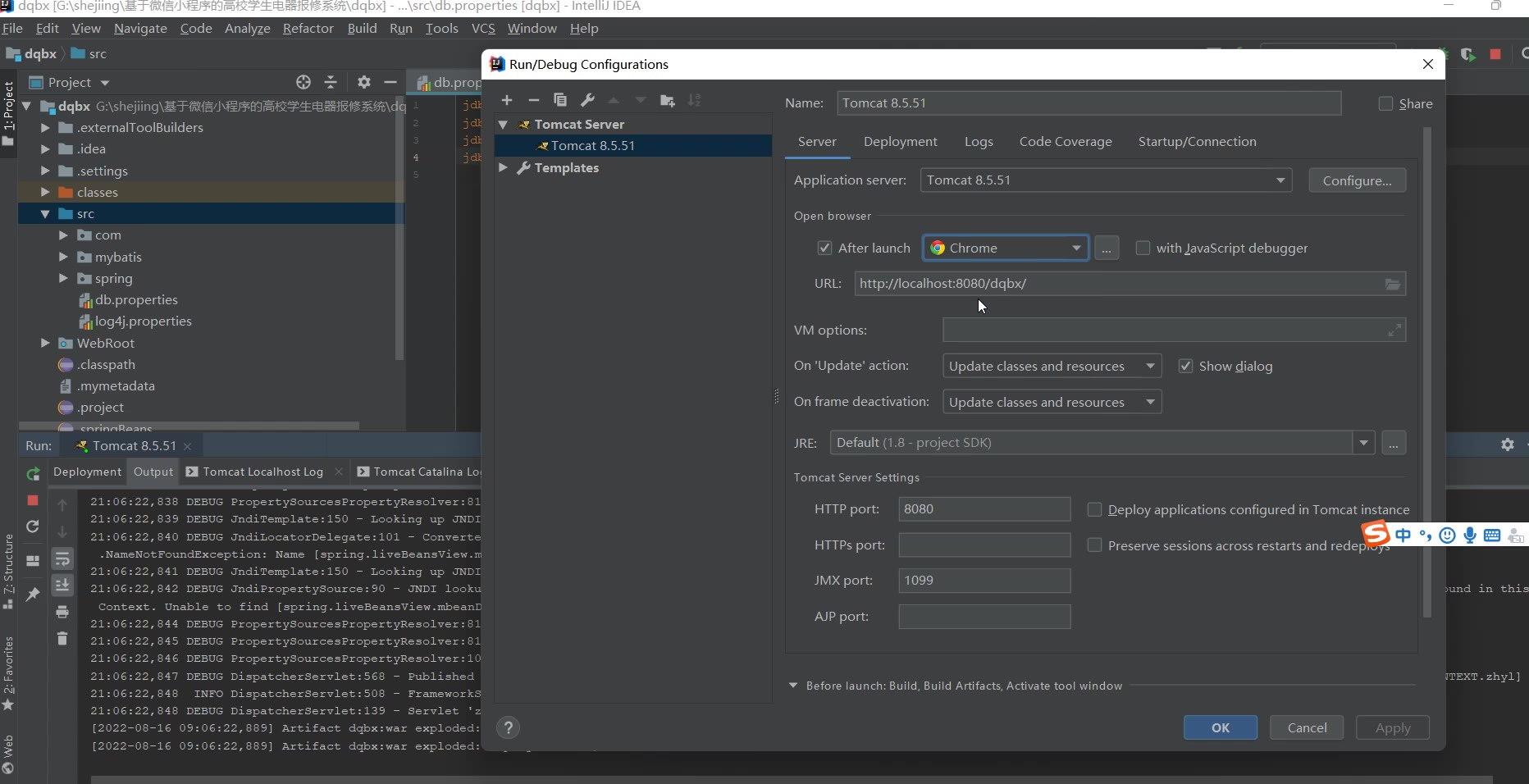Image resolution: width=1529 pixels, height=784 pixels.
Task: Open On frame deactivation dropdown
Action: [1052, 402]
